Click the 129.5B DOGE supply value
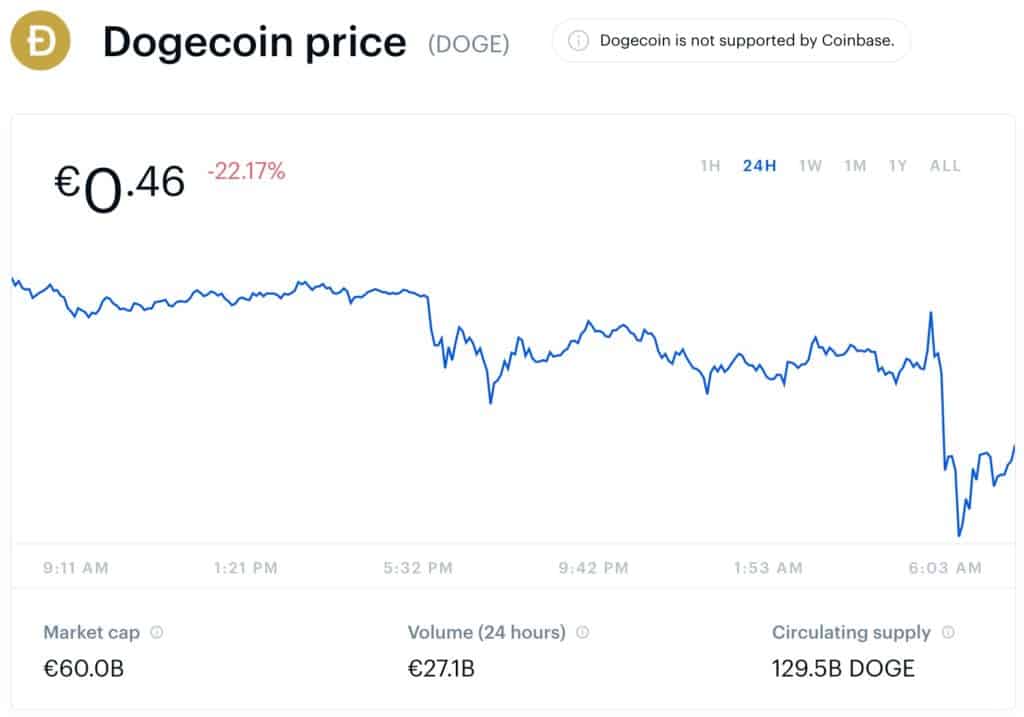 (x=842, y=669)
